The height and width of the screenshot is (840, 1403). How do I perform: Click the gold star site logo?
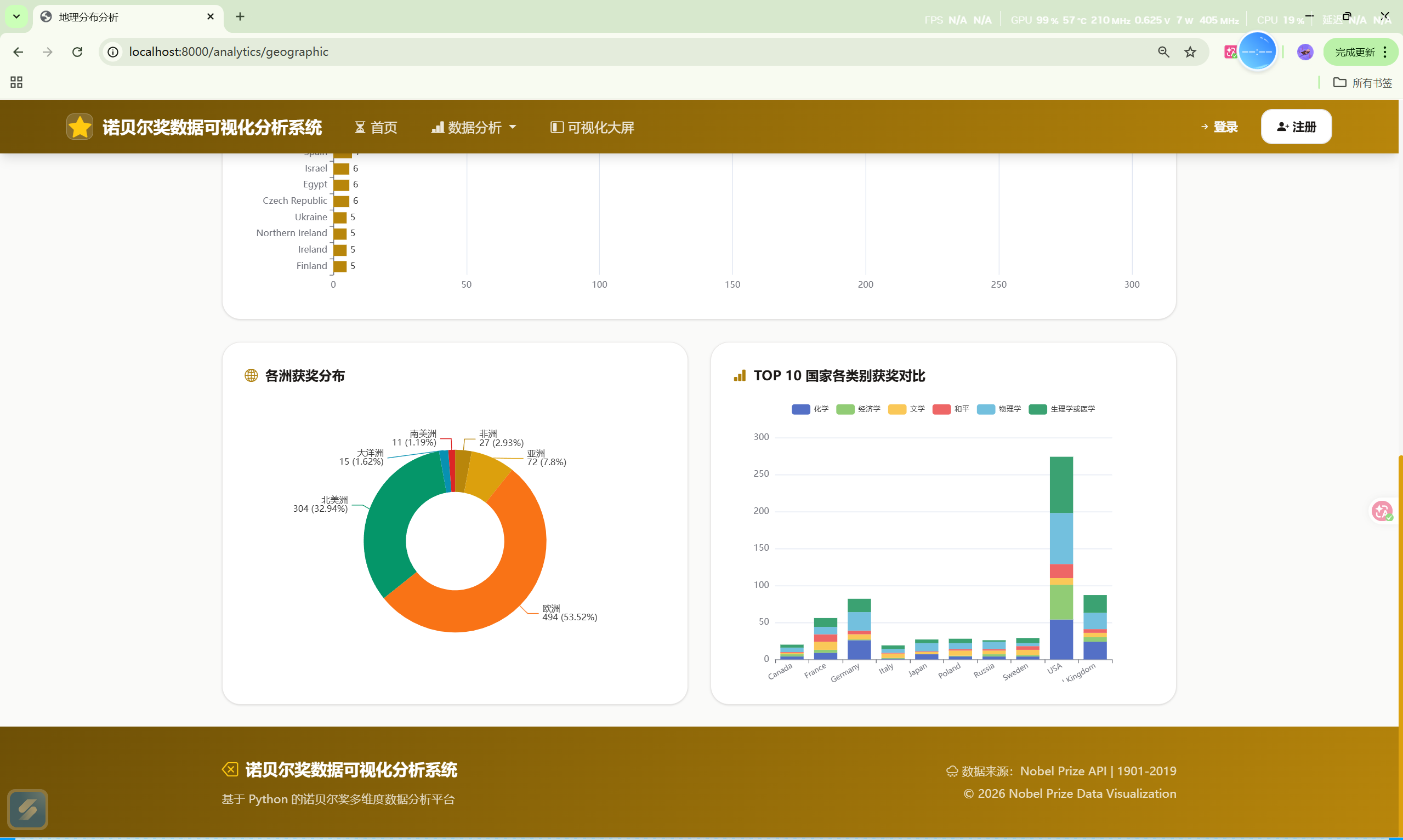click(x=79, y=127)
